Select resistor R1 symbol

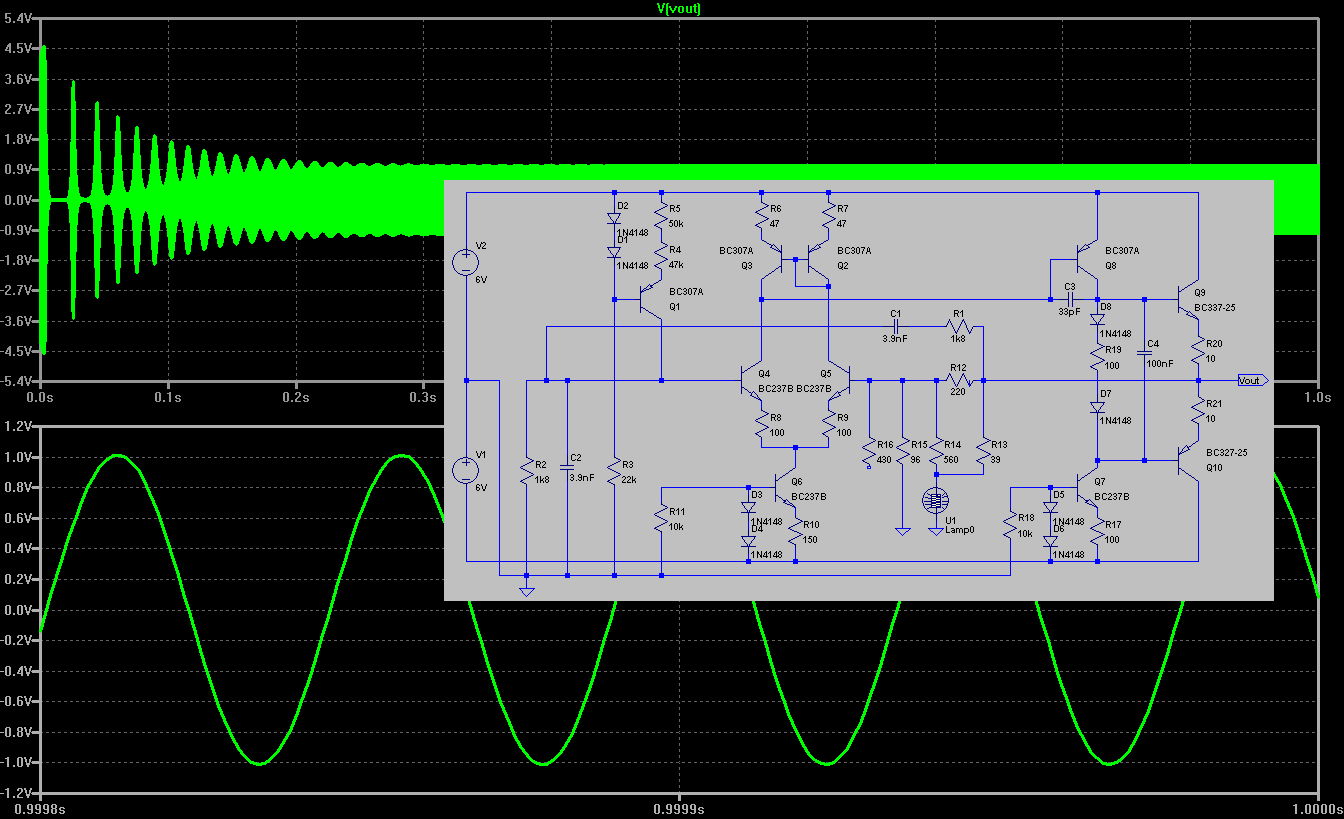[960, 326]
